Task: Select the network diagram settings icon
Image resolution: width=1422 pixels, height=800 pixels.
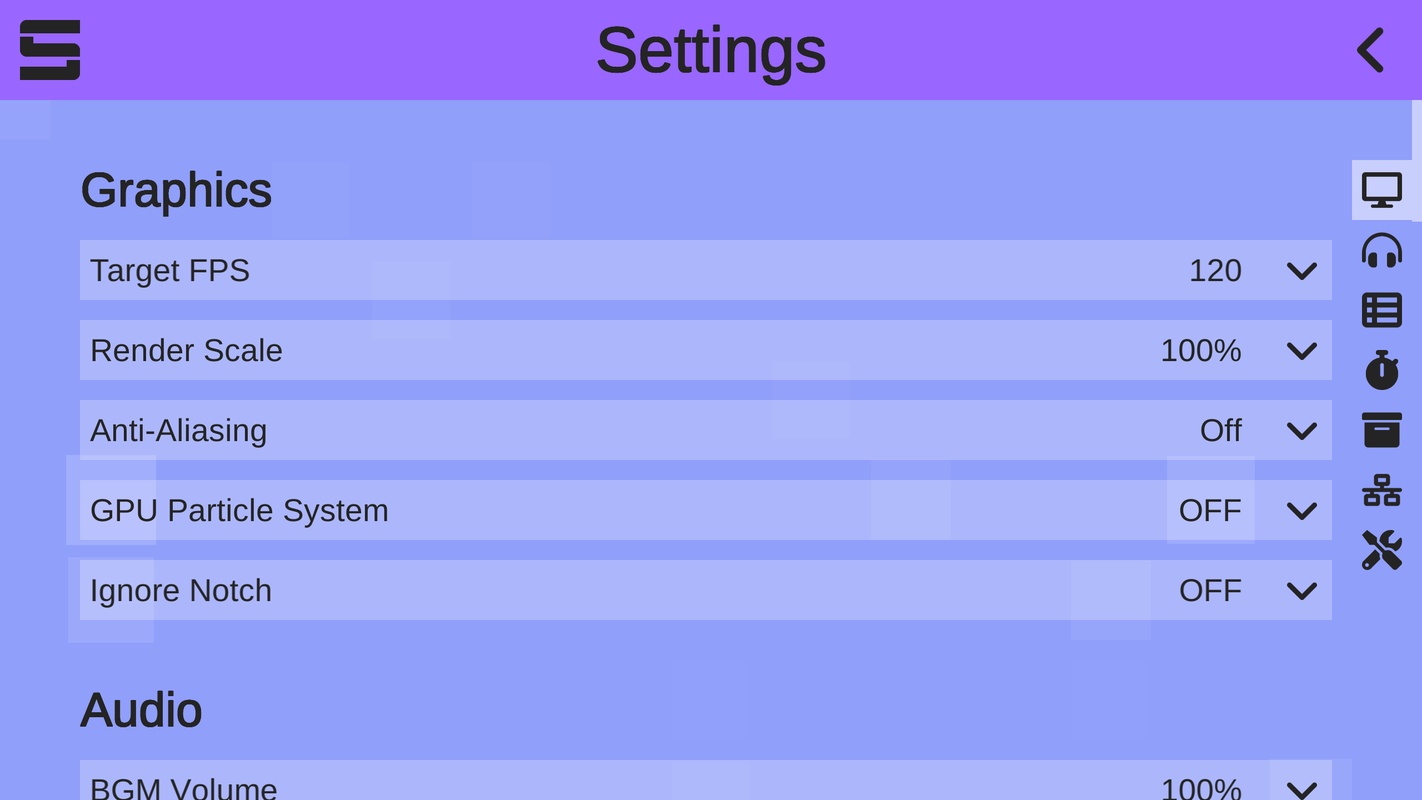Action: pos(1382,490)
